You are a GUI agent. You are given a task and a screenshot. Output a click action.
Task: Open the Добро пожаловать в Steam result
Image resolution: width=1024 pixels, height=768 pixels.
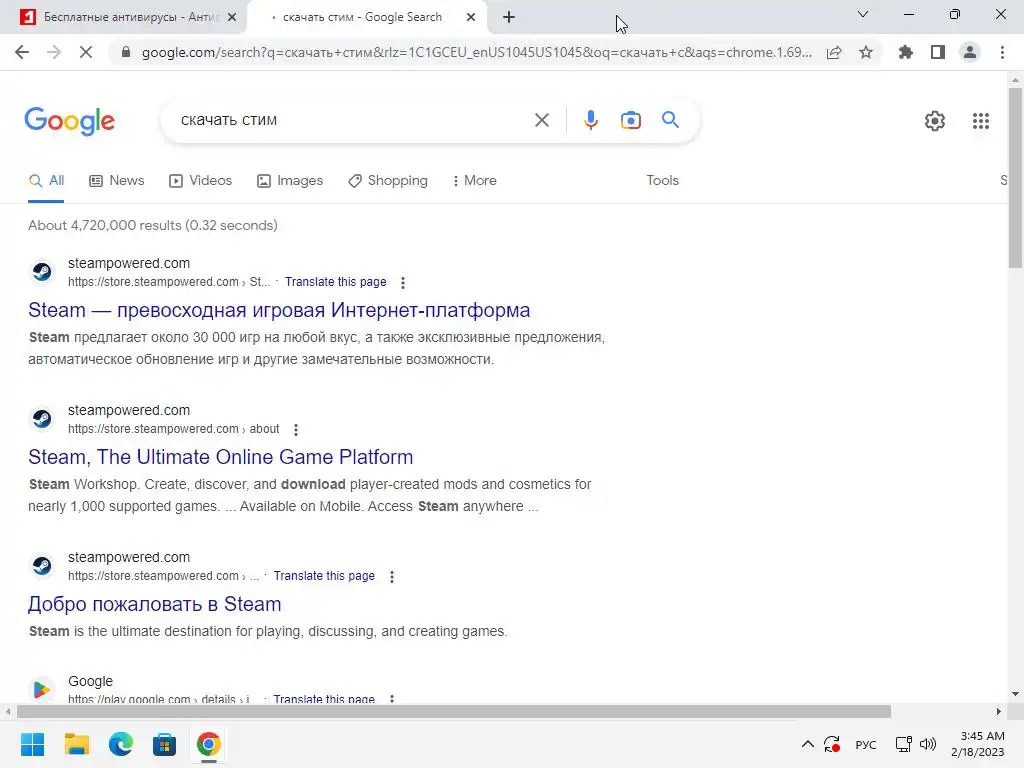point(155,604)
